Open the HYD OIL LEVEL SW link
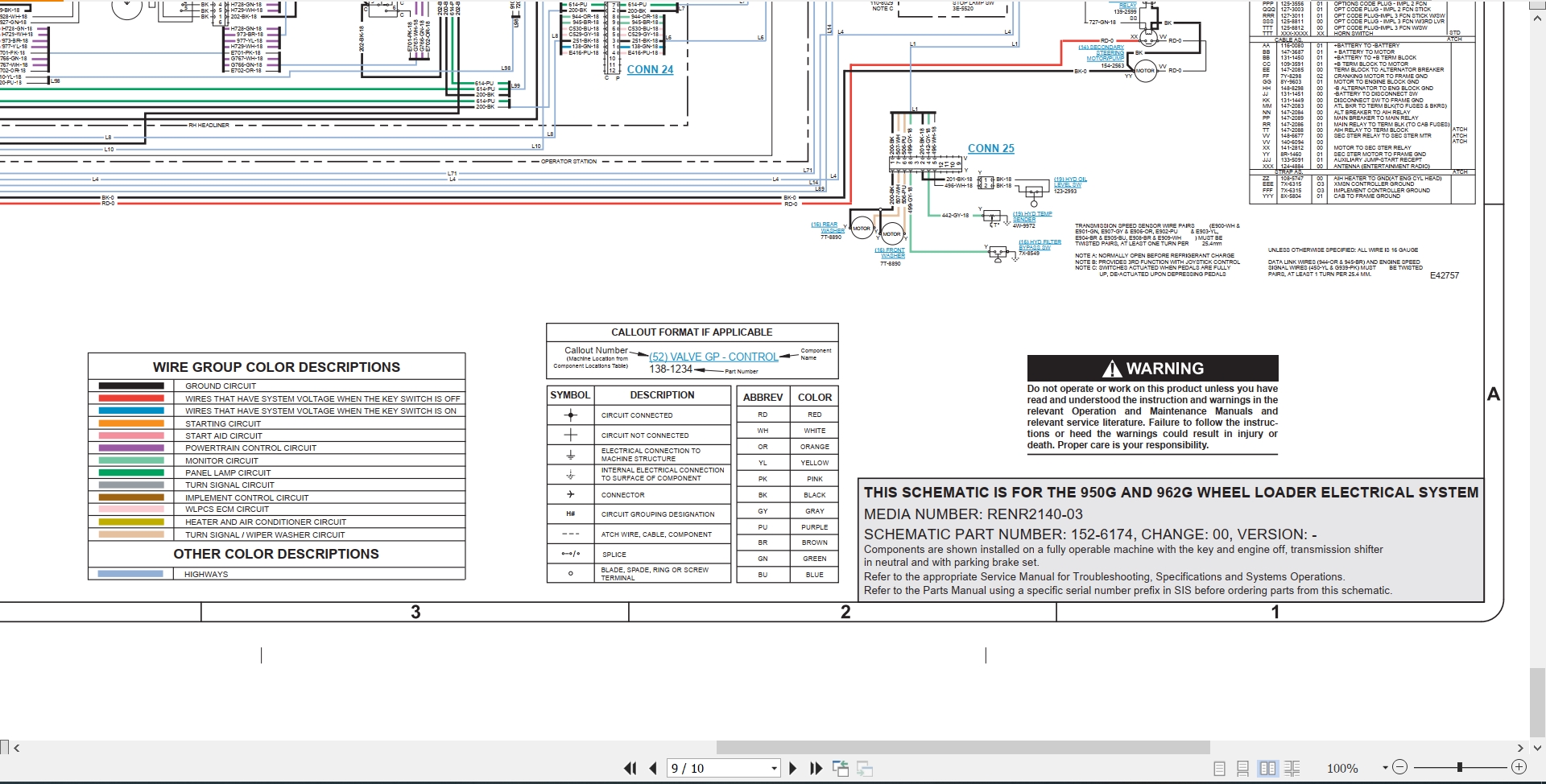1546x784 pixels. coord(1070,182)
